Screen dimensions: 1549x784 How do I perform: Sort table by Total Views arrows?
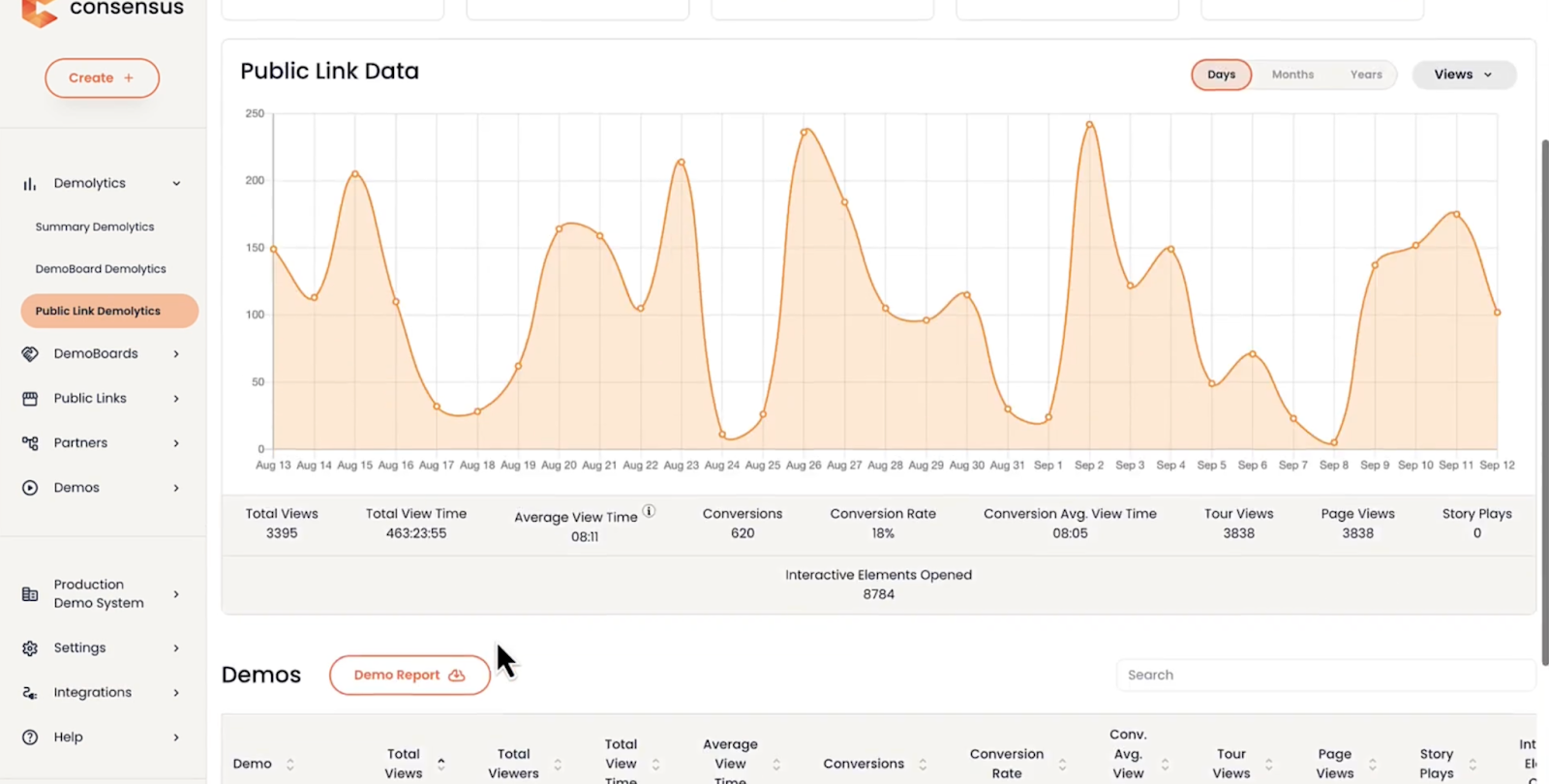(x=441, y=764)
